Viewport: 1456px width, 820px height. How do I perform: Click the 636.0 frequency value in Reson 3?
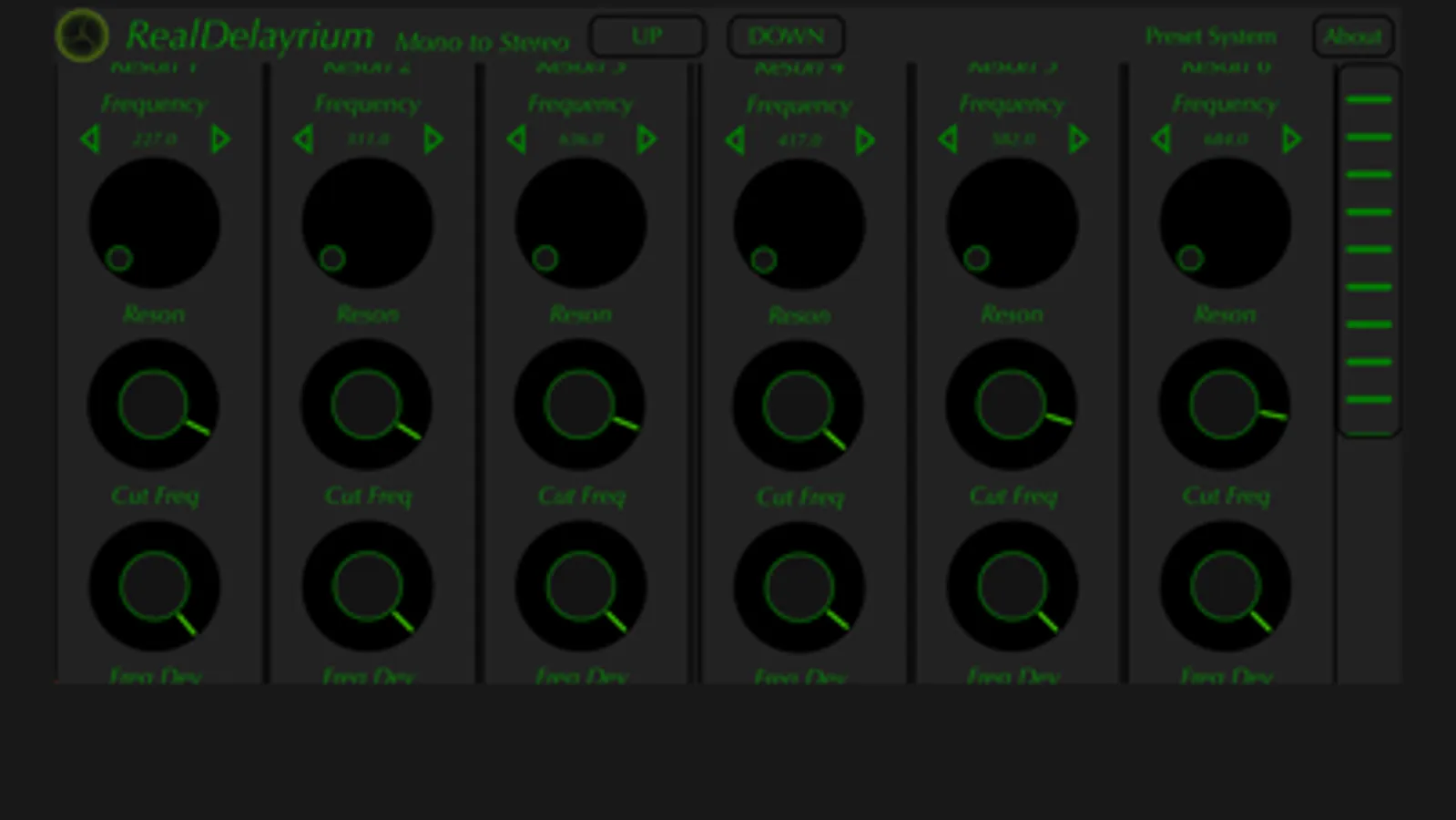click(581, 139)
